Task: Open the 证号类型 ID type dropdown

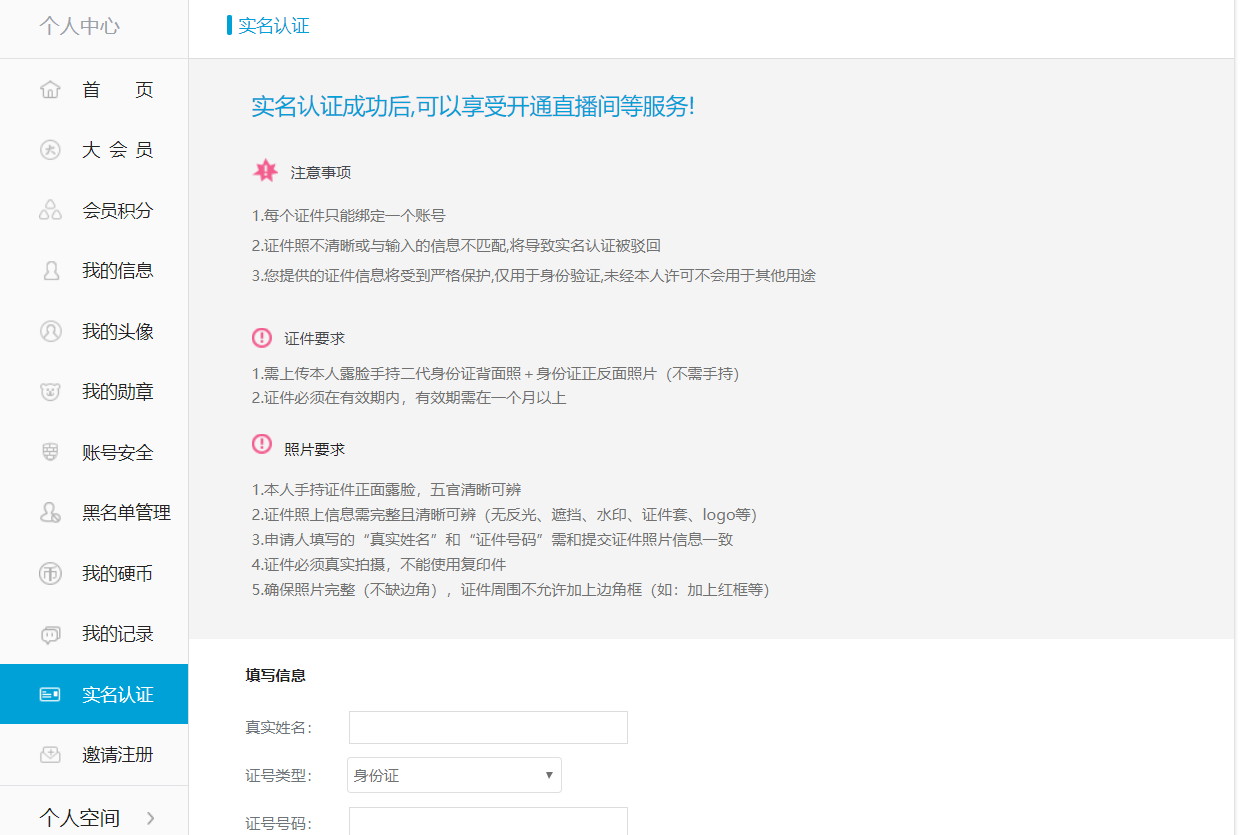Action: pos(454,775)
